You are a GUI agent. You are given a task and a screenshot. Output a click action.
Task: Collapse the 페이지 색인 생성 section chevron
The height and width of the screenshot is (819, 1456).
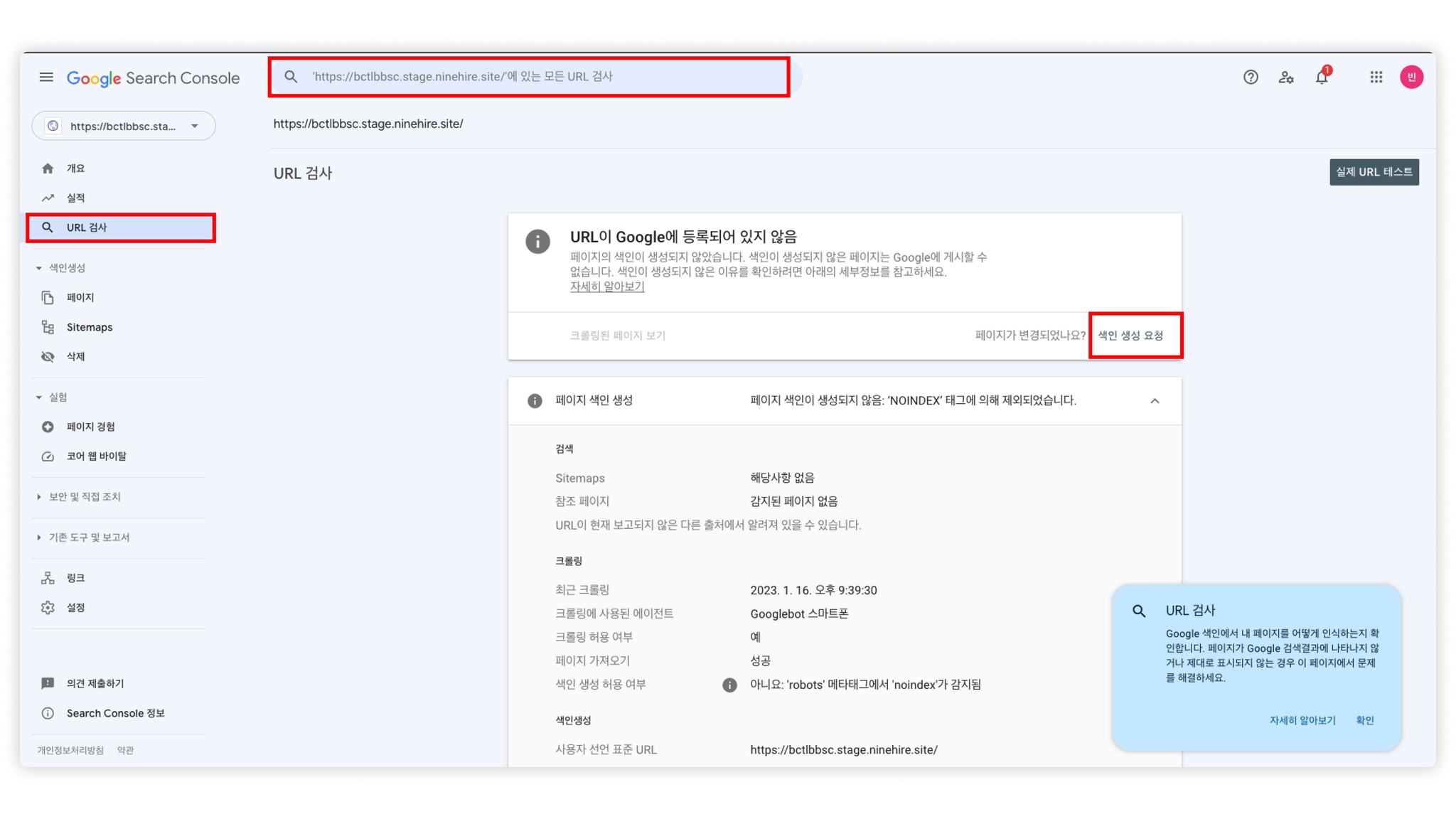[1155, 401]
